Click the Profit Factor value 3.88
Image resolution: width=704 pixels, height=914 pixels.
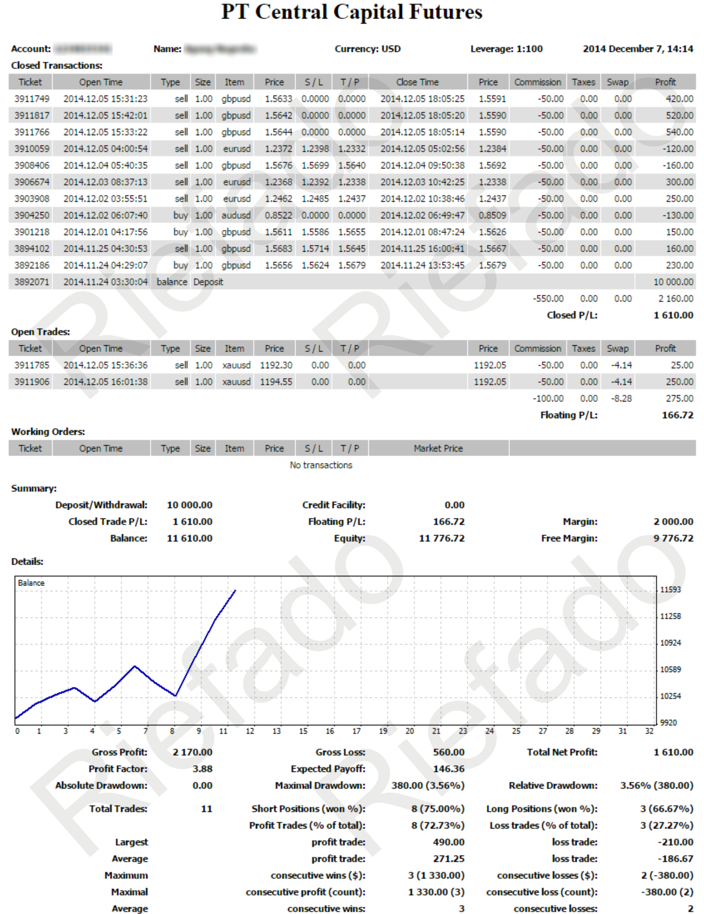pos(202,769)
